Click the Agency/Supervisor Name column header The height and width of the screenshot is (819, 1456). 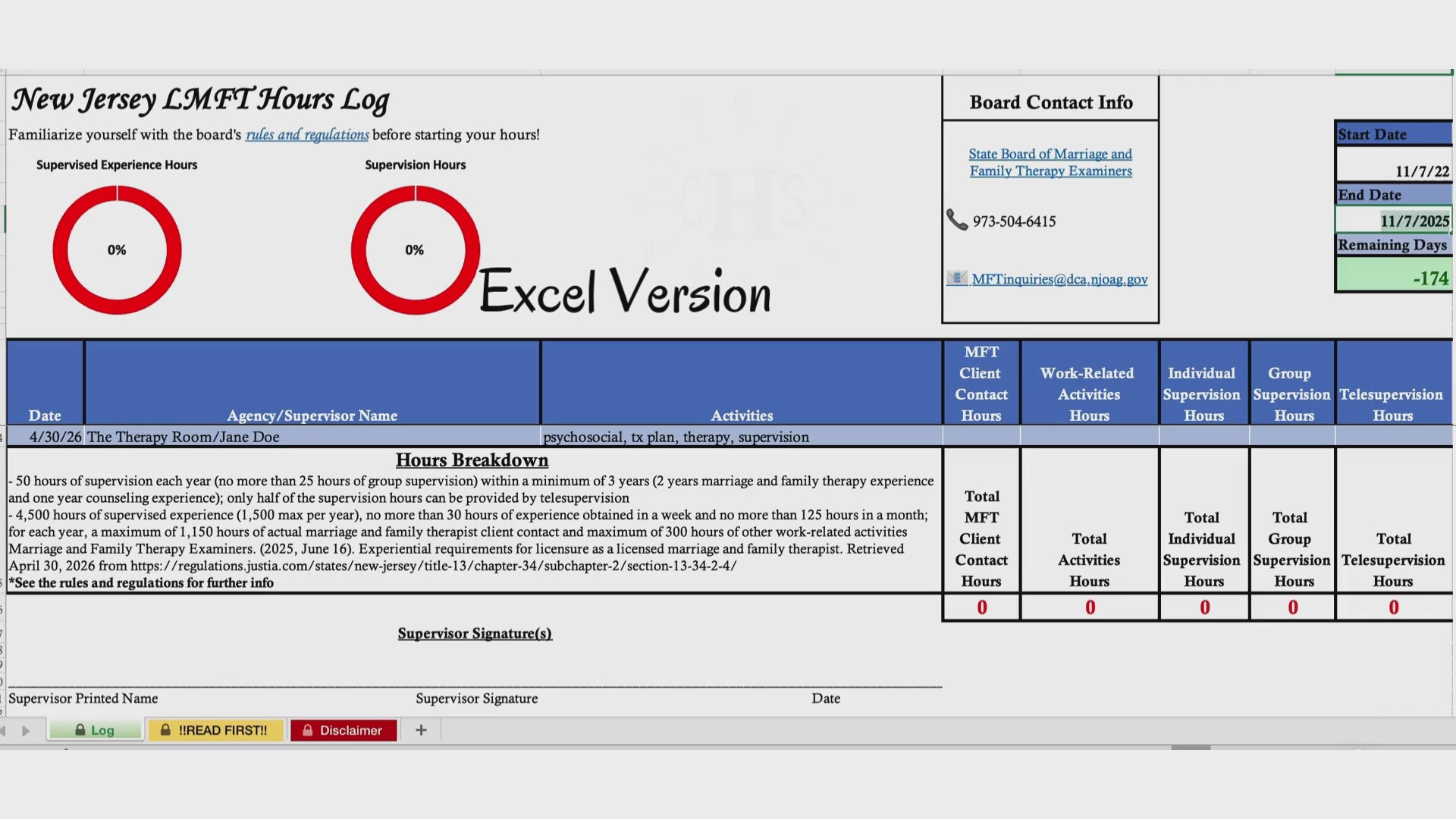pyautogui.click(x=312, y=383)
